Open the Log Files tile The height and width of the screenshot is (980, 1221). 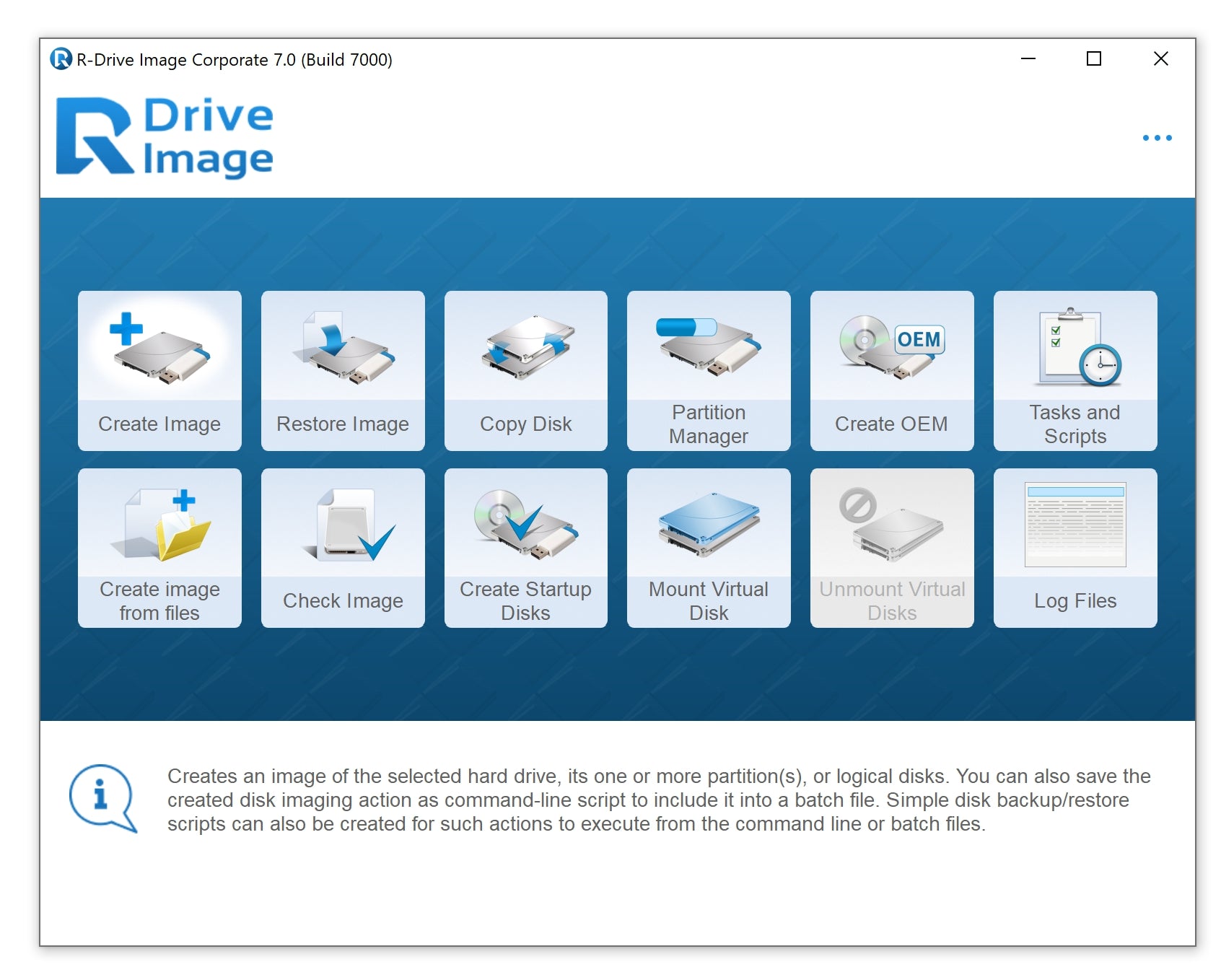pos(1075,548)
